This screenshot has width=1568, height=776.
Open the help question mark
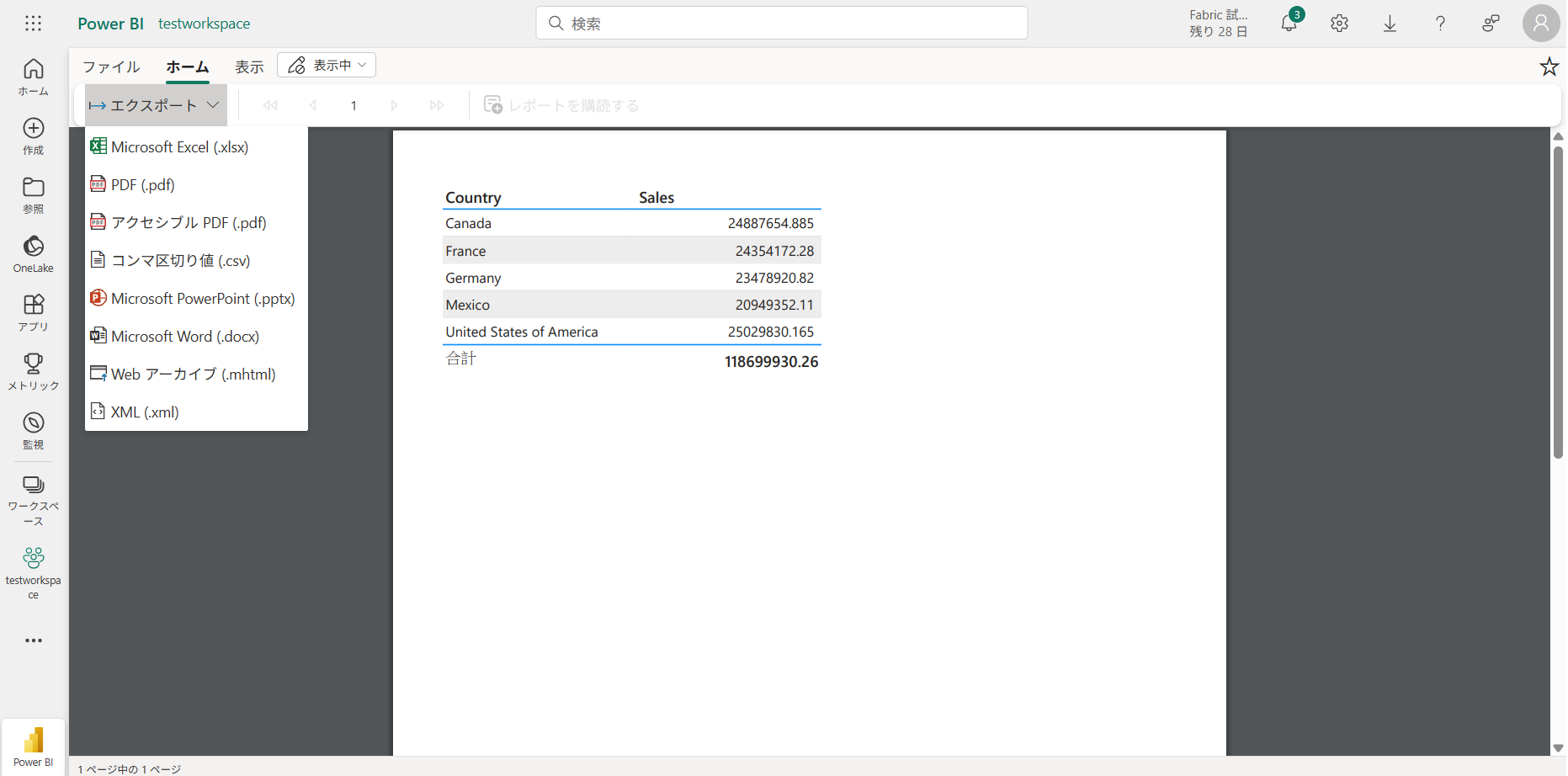pos(1441,24)
